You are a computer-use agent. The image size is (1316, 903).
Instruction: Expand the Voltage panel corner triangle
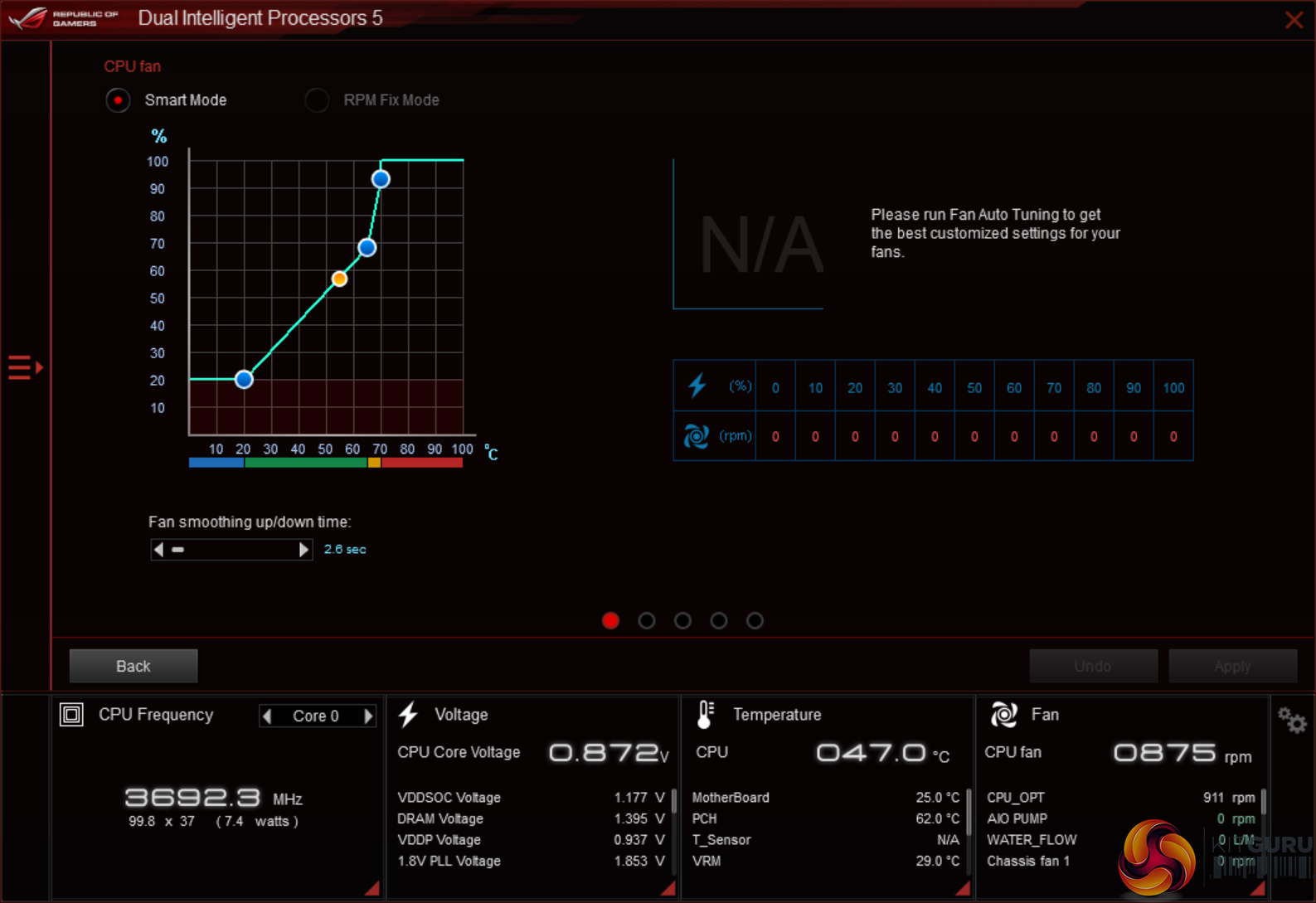pyautogui.click(x=668, y=888)
